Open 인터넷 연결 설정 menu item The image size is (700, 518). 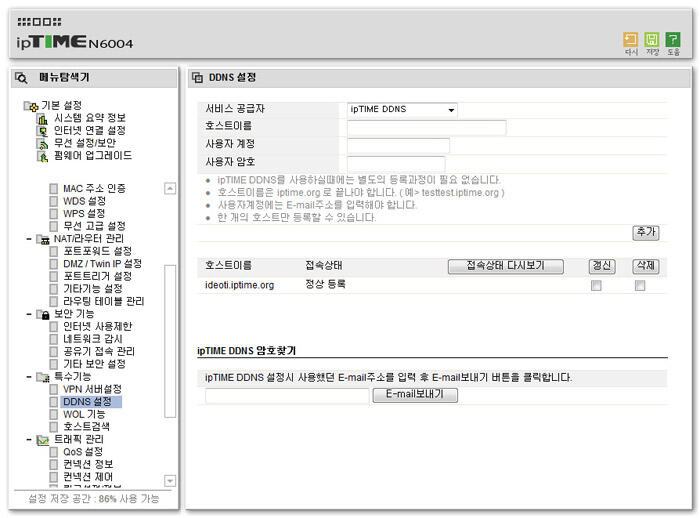(x=90, y=130)
